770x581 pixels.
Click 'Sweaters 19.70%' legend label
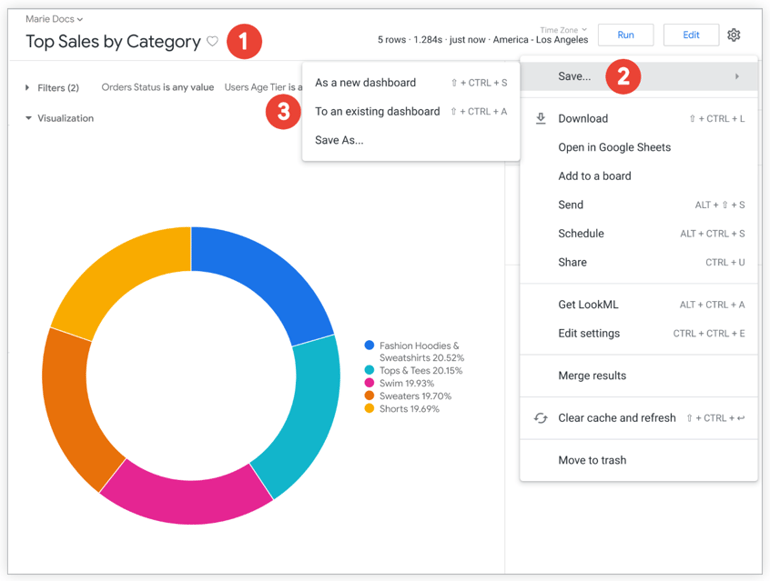(415, 396)
